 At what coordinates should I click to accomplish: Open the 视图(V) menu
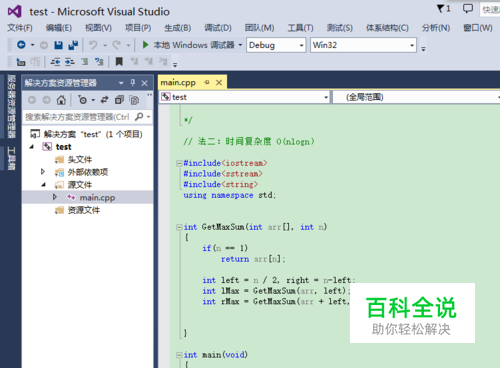(x=98, y=28)
